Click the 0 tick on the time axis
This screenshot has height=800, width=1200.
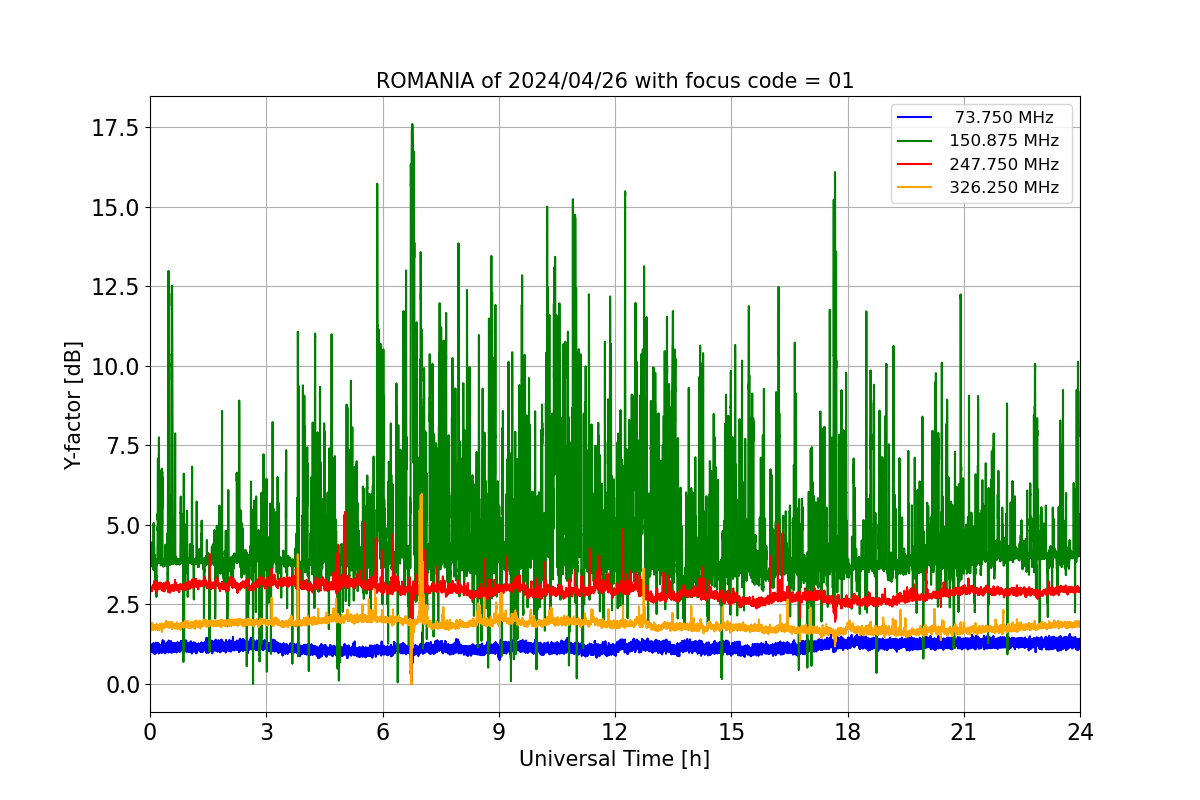click(x=150, y=732)
